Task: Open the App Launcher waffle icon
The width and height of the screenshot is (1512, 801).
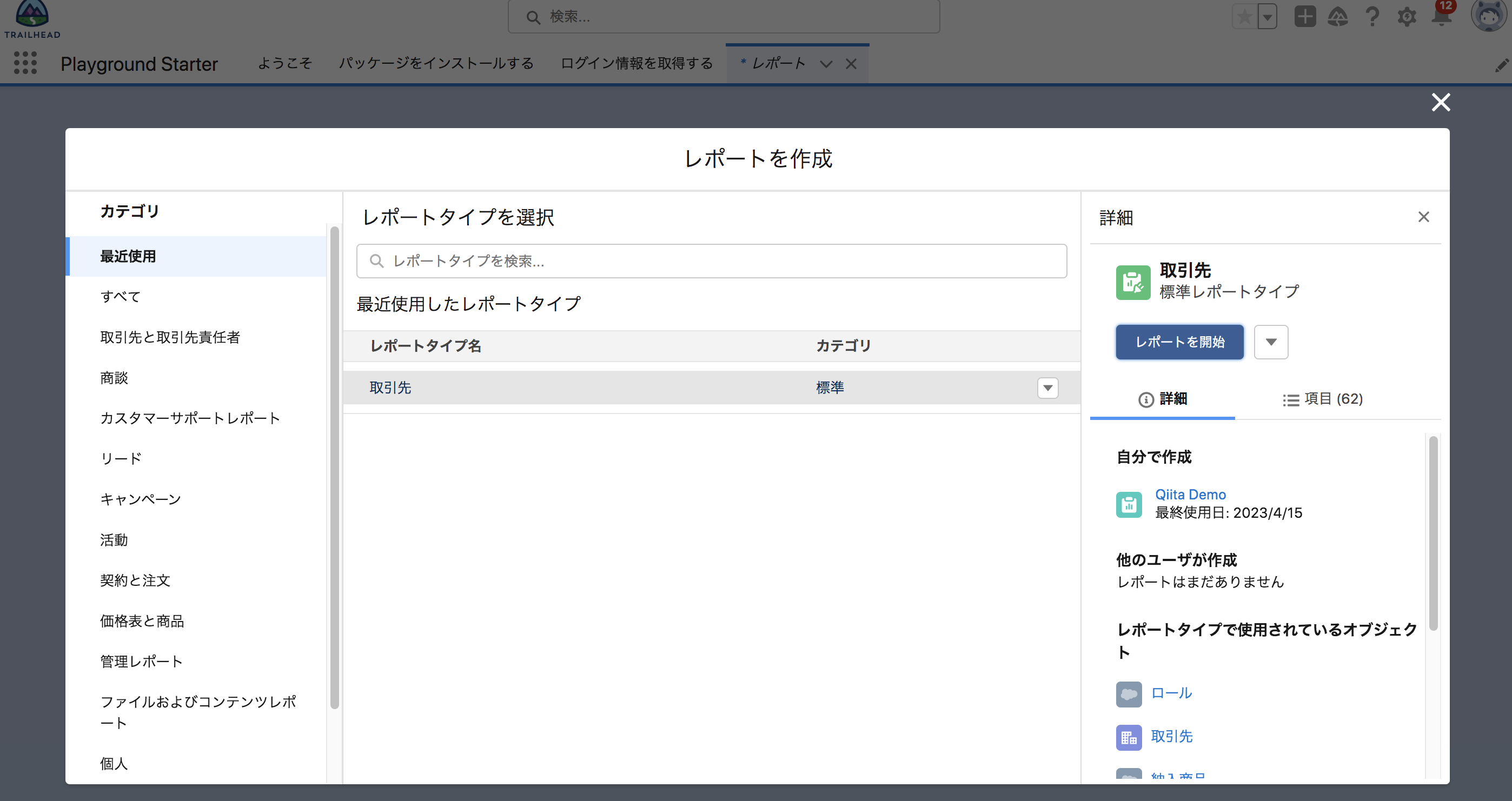Action: click(x=26, y=63)
